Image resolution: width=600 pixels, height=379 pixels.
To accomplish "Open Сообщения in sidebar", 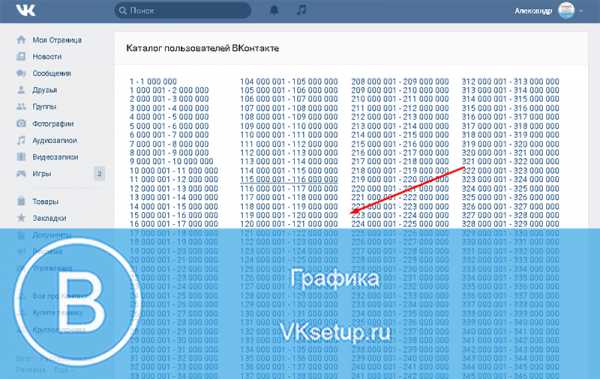I will [52, 73].
